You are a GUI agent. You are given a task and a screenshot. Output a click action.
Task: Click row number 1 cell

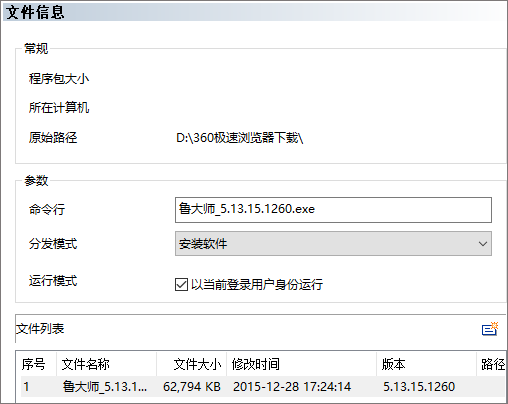26,387
